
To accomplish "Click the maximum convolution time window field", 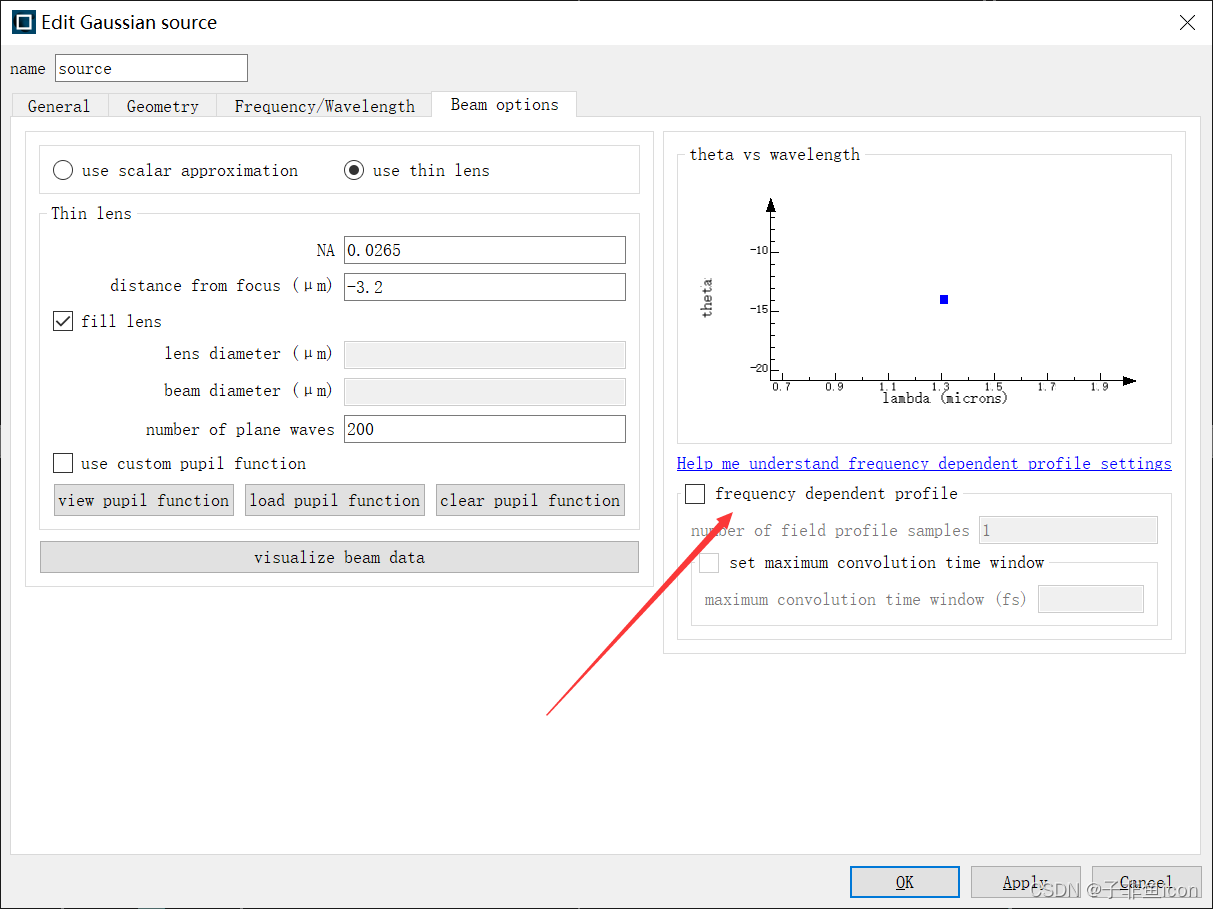I will [1091, 599].
